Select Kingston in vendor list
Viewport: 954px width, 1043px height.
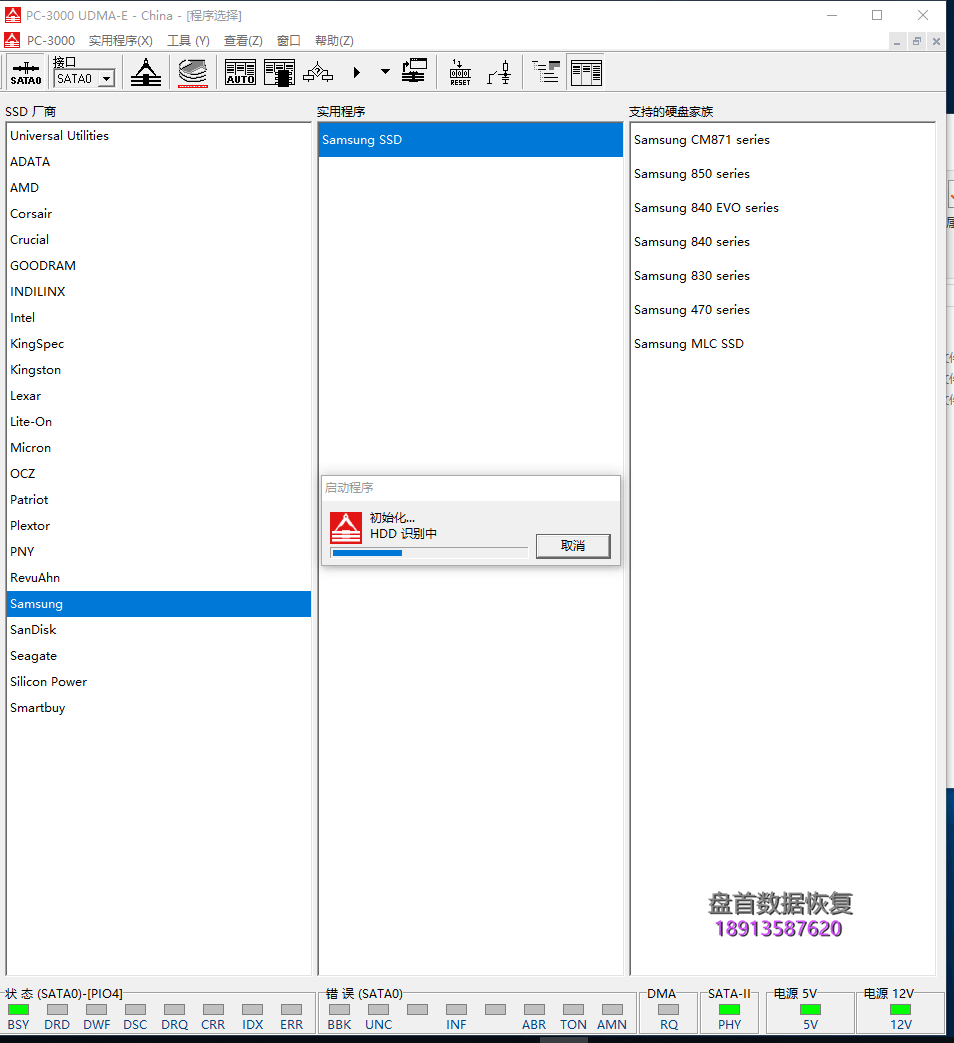(x=159, y=369)
